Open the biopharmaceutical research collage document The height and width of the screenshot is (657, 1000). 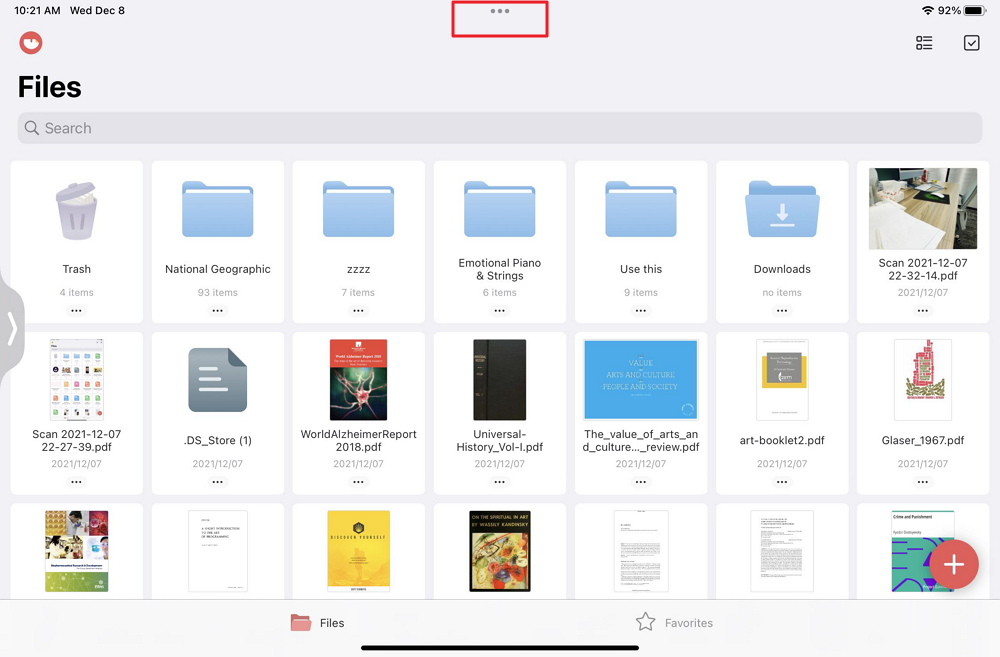coord(77,551)
